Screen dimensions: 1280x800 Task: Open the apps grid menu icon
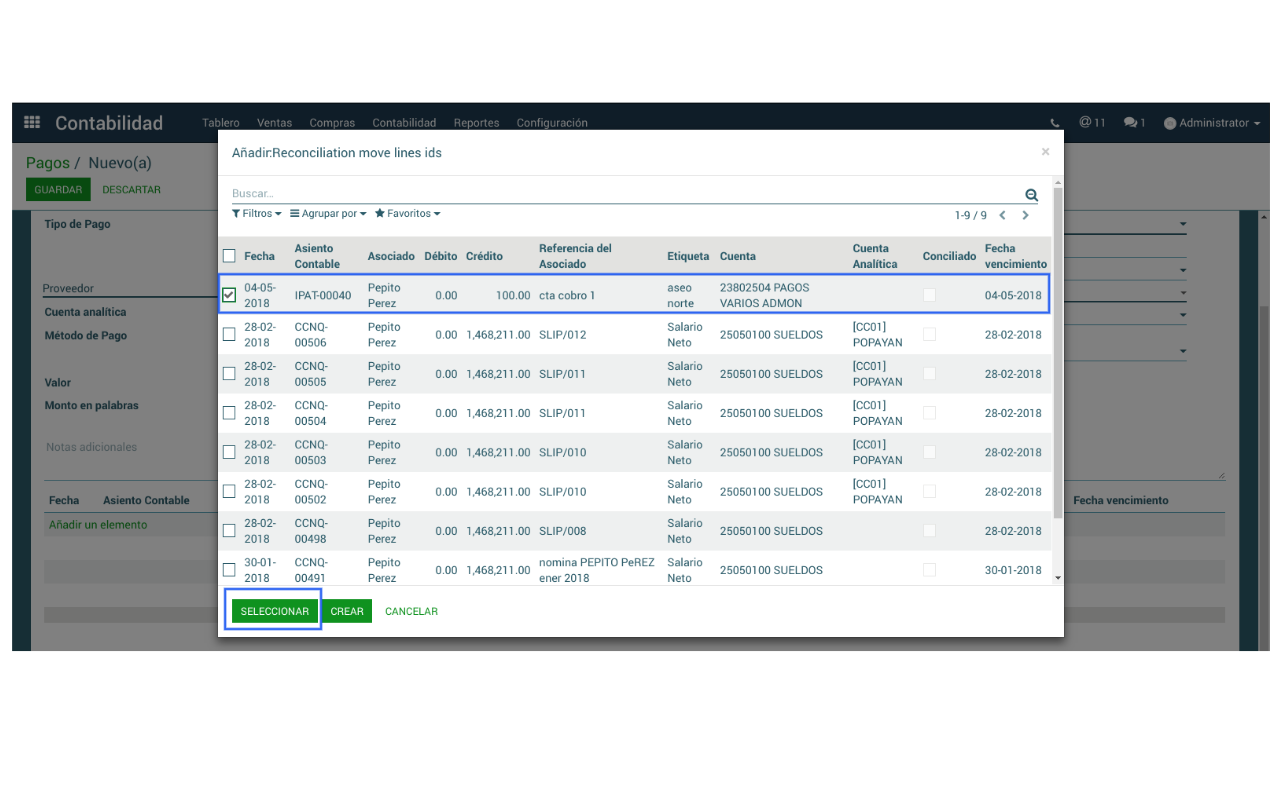coord(32,122)
